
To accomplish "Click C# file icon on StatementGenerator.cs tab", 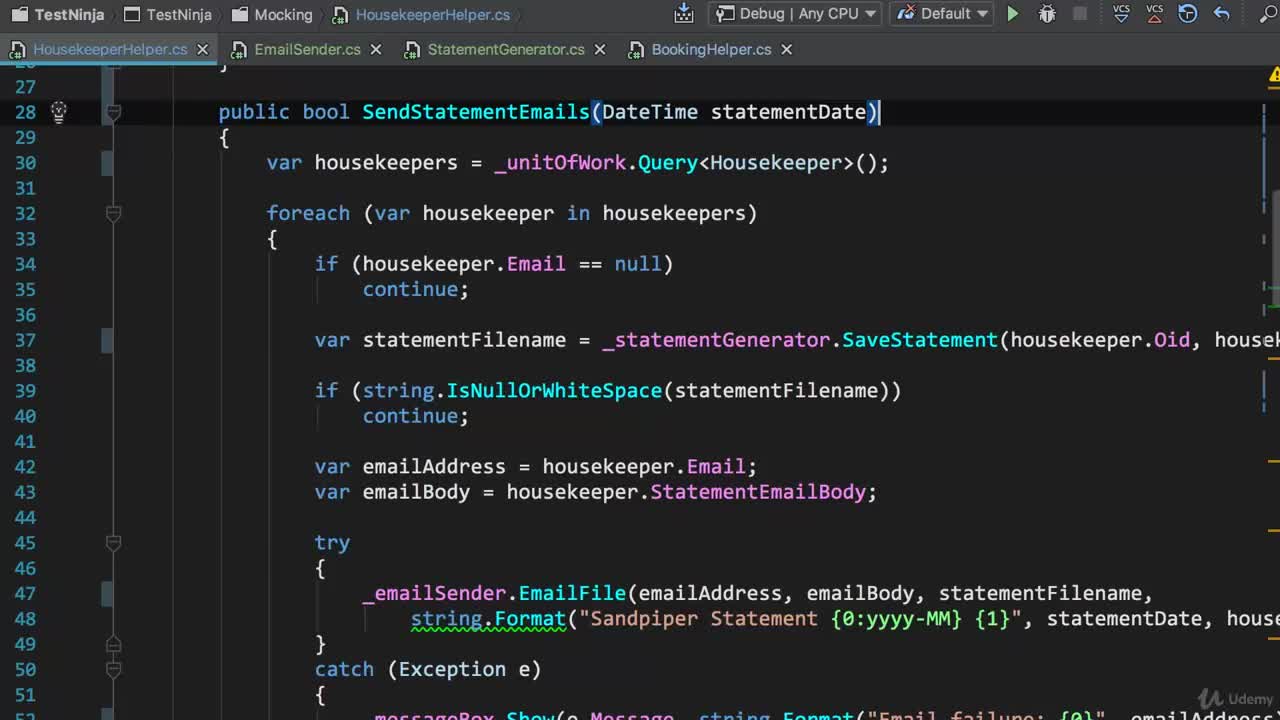I will pyautogui.click(x=412, y=49).
